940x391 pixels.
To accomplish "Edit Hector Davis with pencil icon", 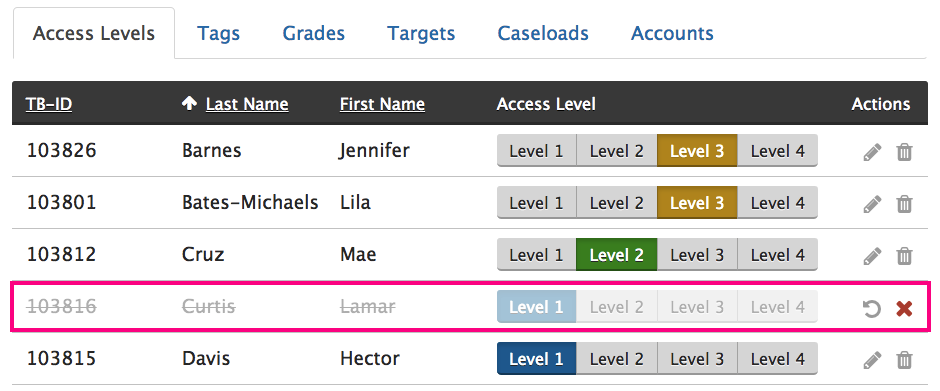I will [872, 360].
